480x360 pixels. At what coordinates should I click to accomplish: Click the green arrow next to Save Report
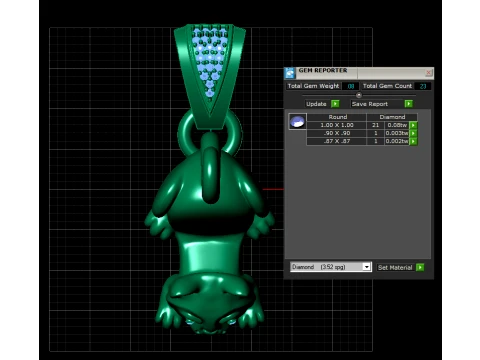click(409, 104)
